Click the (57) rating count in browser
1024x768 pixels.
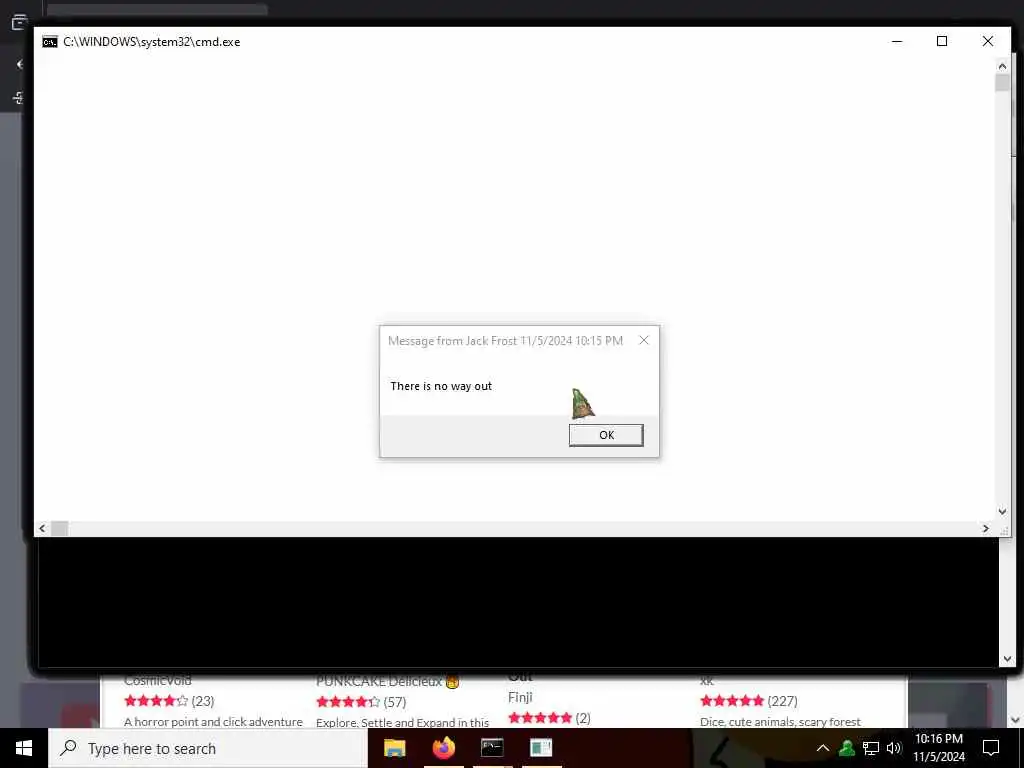(x=394, y=702)
